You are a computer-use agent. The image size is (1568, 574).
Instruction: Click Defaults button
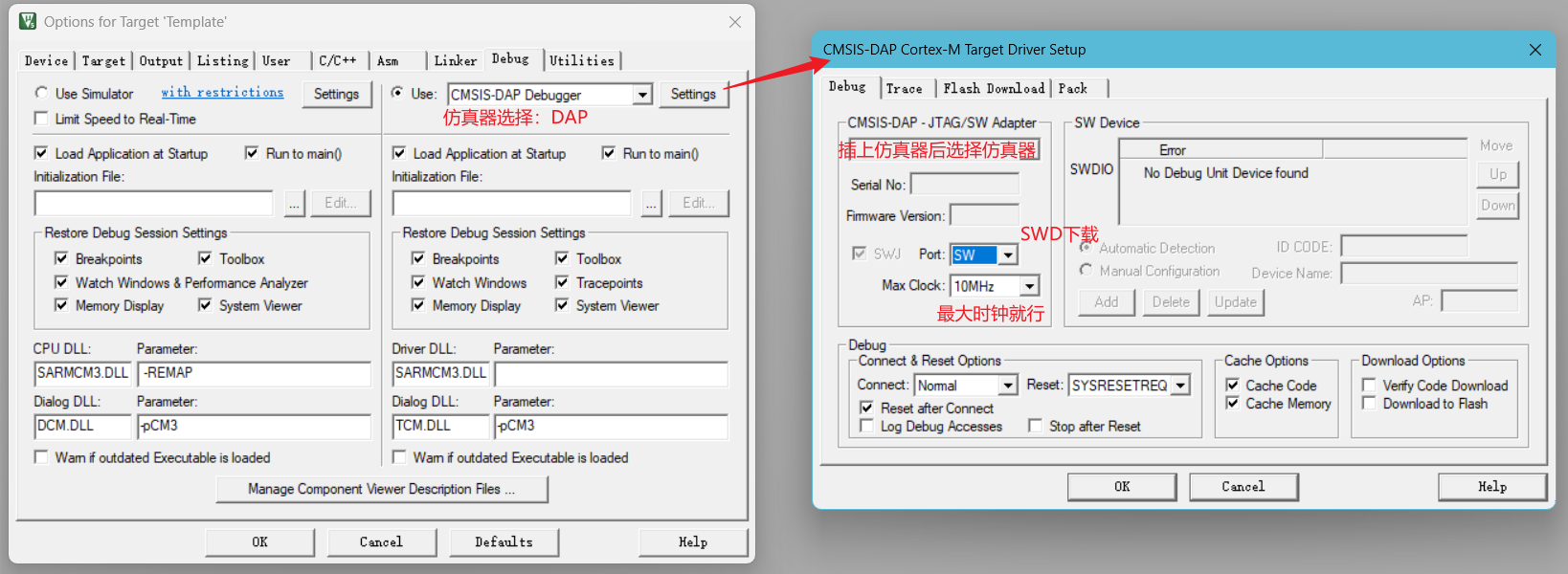point(504,541)
